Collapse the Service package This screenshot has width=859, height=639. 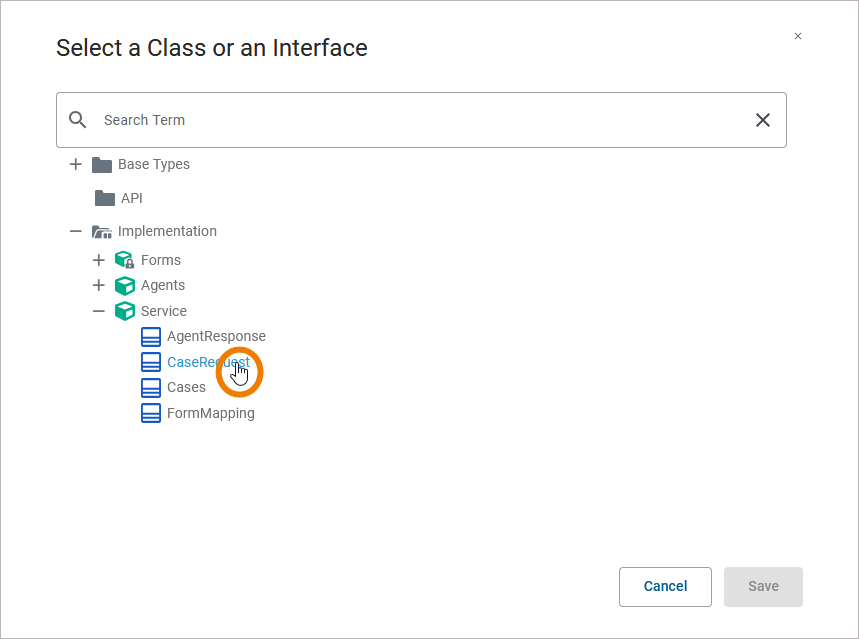point(99,311)
